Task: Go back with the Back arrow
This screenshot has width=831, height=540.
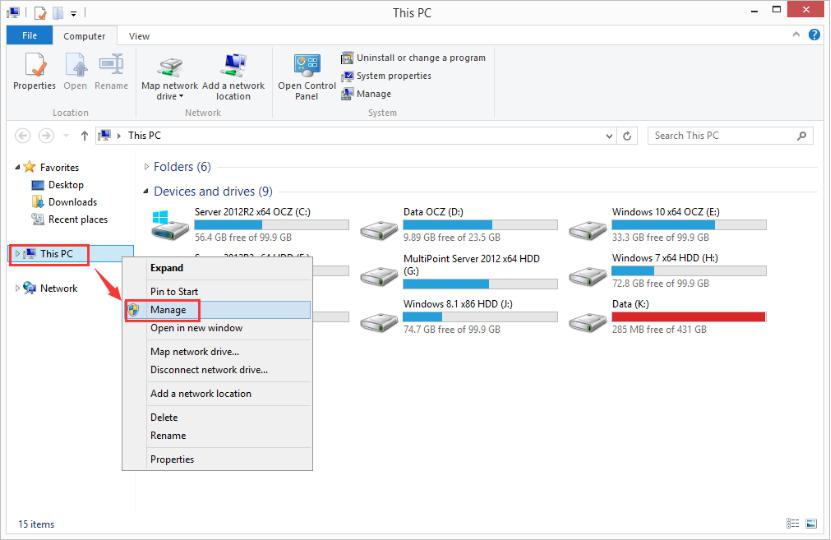Action: [23, 136]
